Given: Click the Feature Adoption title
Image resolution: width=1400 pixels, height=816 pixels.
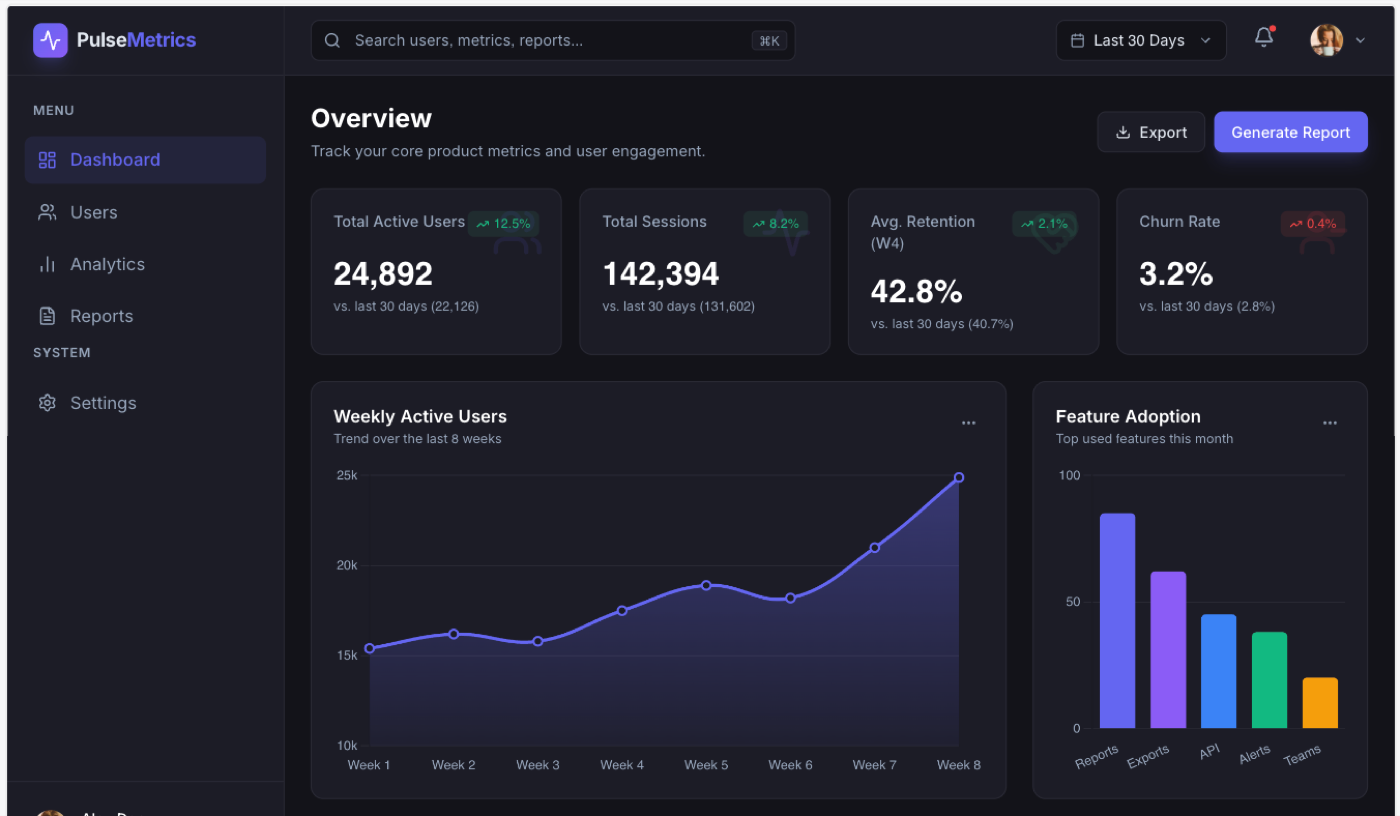Looking at the screenshot, I should (1128, 417).
